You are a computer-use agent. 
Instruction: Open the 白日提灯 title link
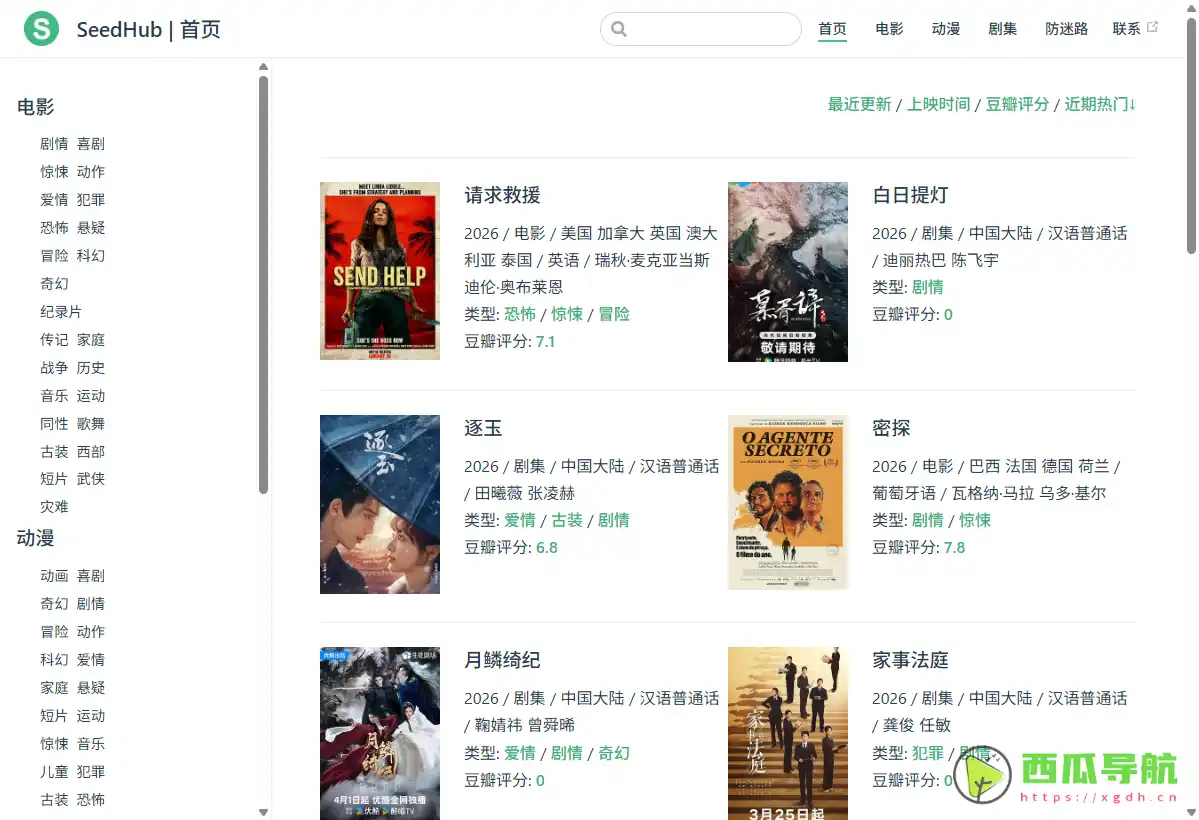(910, 195)
